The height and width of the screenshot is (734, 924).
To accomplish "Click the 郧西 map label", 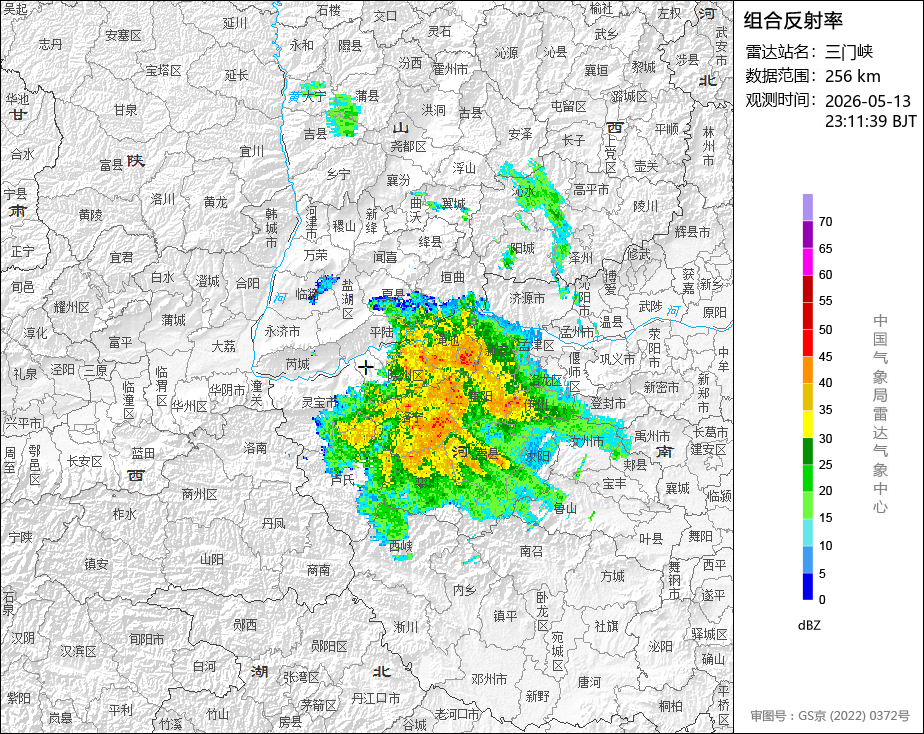I will (x=245, y=624).
